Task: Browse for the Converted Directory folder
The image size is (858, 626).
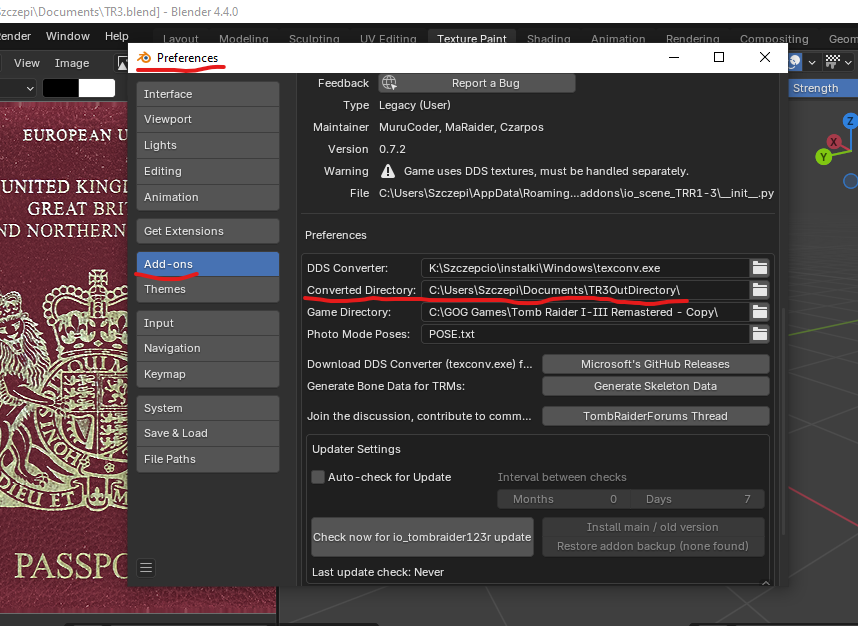Action: pyautogui.click(x=760, y=290)
